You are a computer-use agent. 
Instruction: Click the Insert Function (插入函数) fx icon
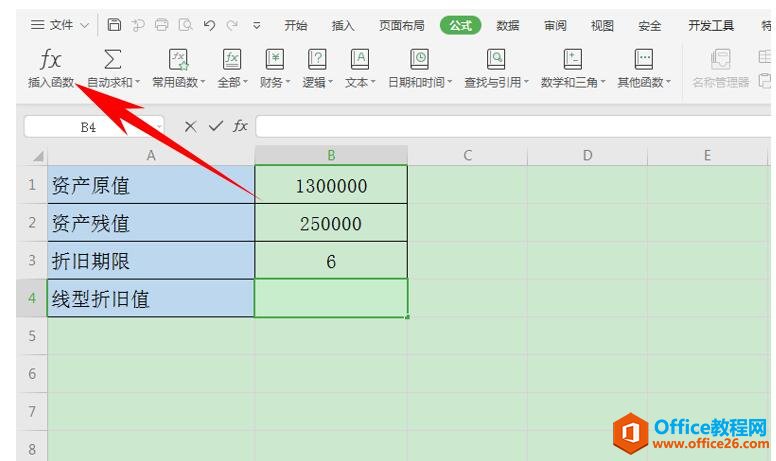[x=50, y=60]
